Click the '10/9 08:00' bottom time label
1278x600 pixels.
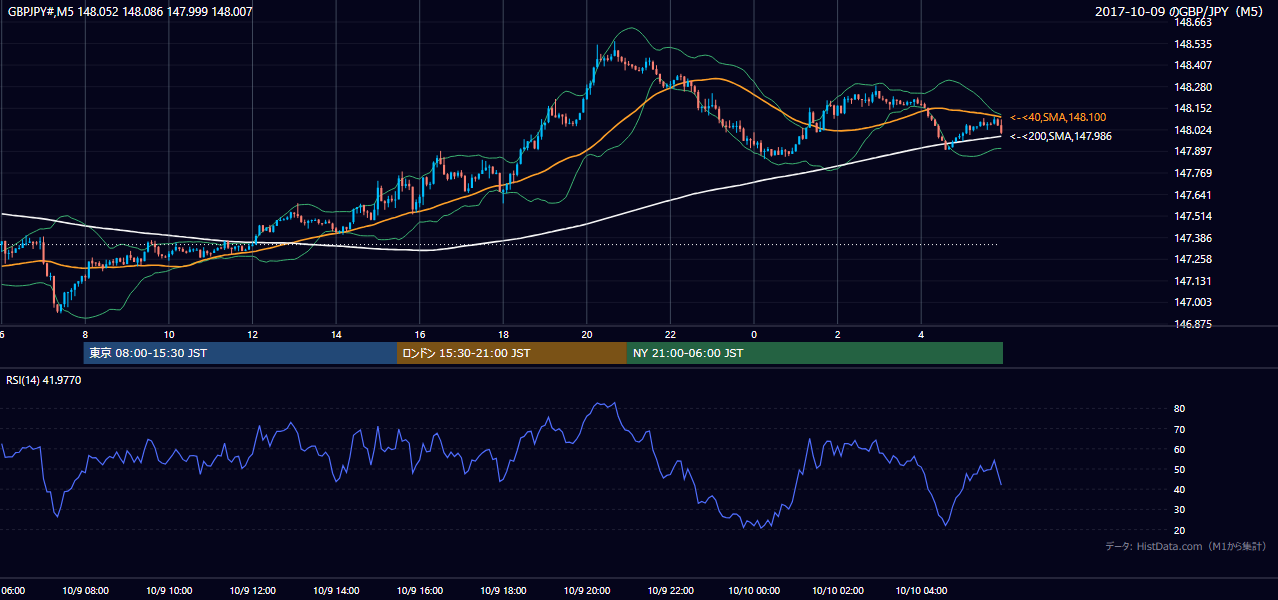tap(84, 591)
